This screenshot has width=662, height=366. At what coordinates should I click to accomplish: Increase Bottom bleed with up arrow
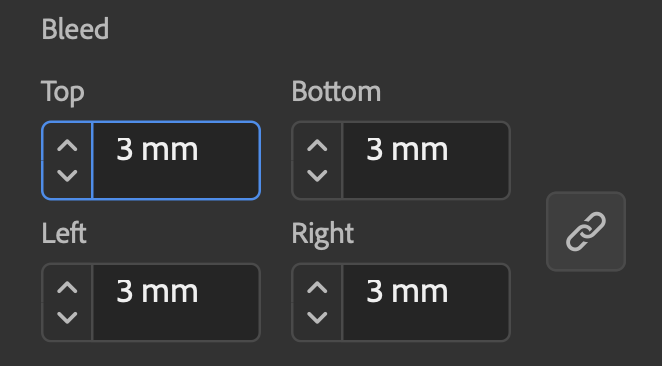tap(317, 146)
